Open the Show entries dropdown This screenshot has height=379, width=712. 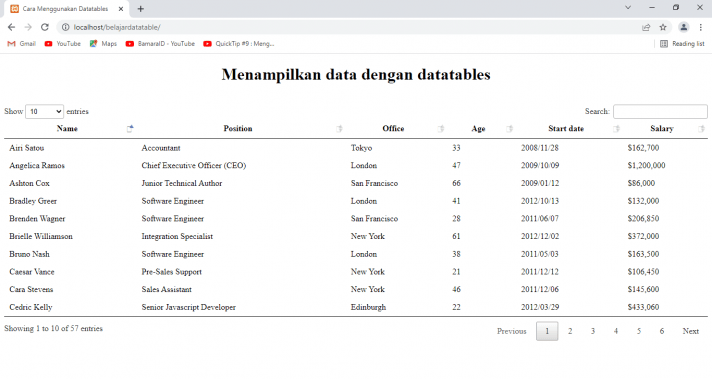click(44, 111)
